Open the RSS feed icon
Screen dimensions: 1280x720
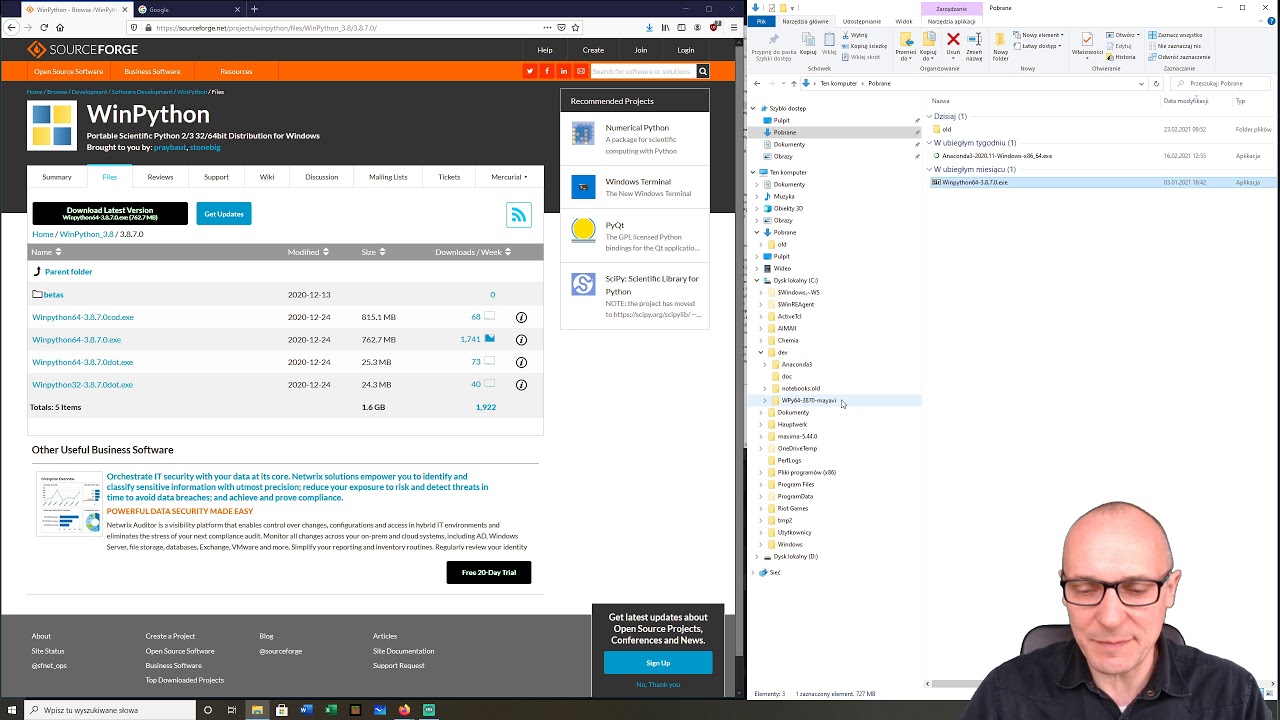(x=519, y=214)
